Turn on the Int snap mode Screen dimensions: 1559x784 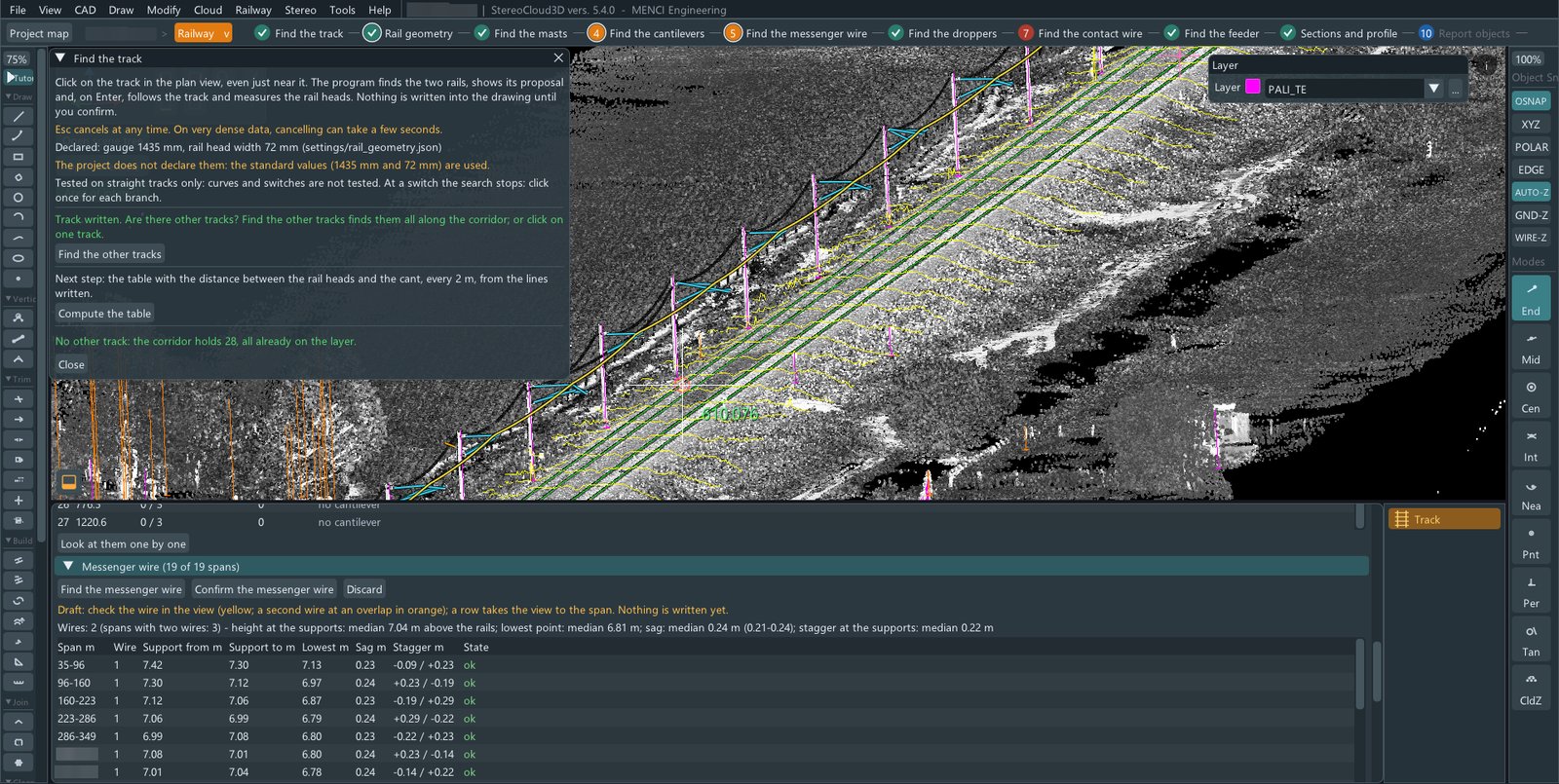pos(1531,444)
